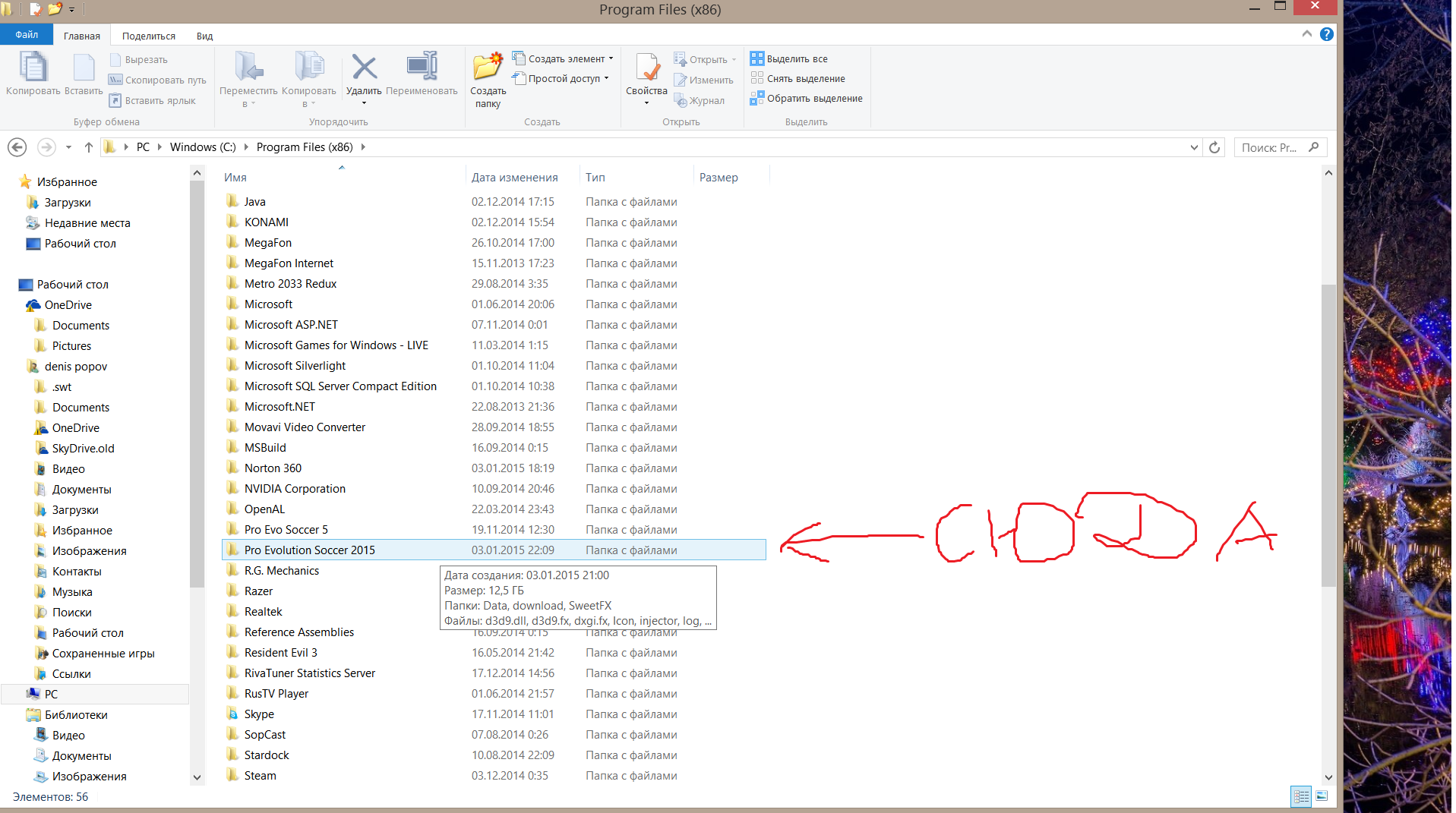Switch to the Home (Главная) tab
The width and height of the screenshot is (1456, 813).
[x=82, y=36]
